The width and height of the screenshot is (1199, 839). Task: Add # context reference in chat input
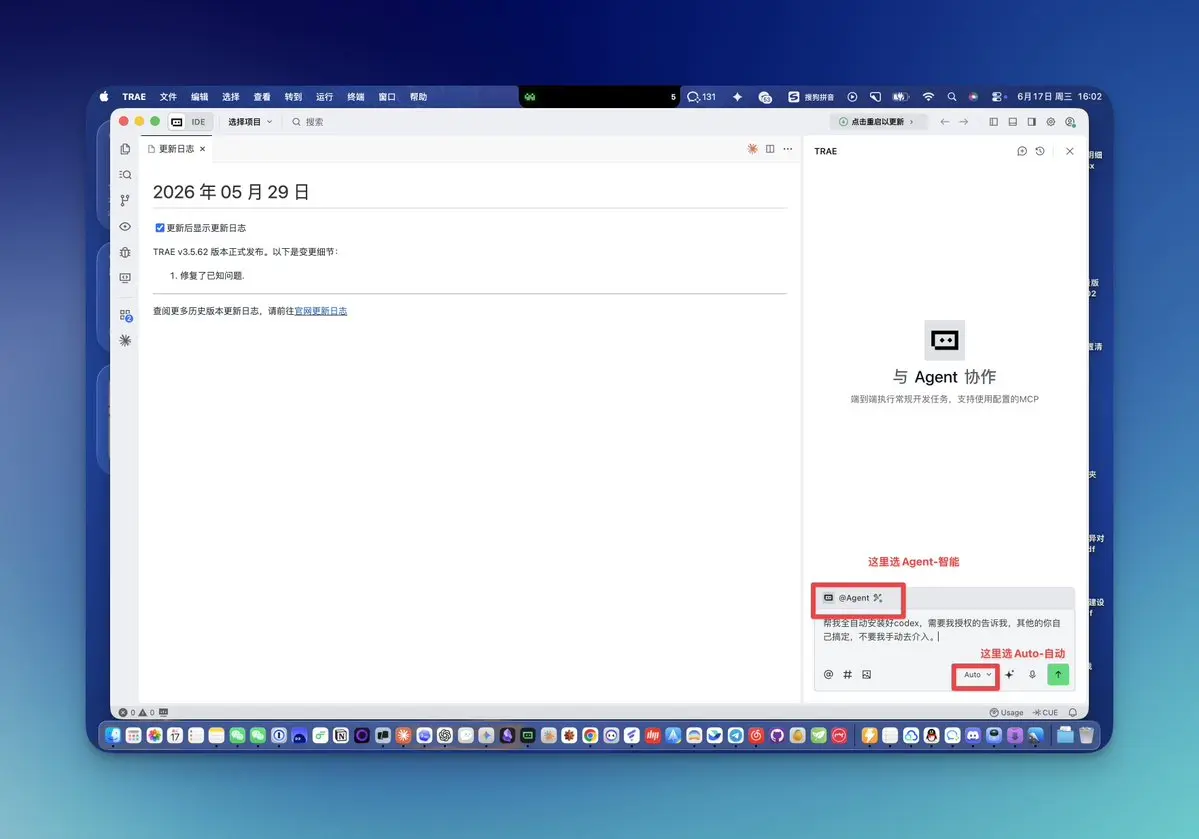coord(847,675)
